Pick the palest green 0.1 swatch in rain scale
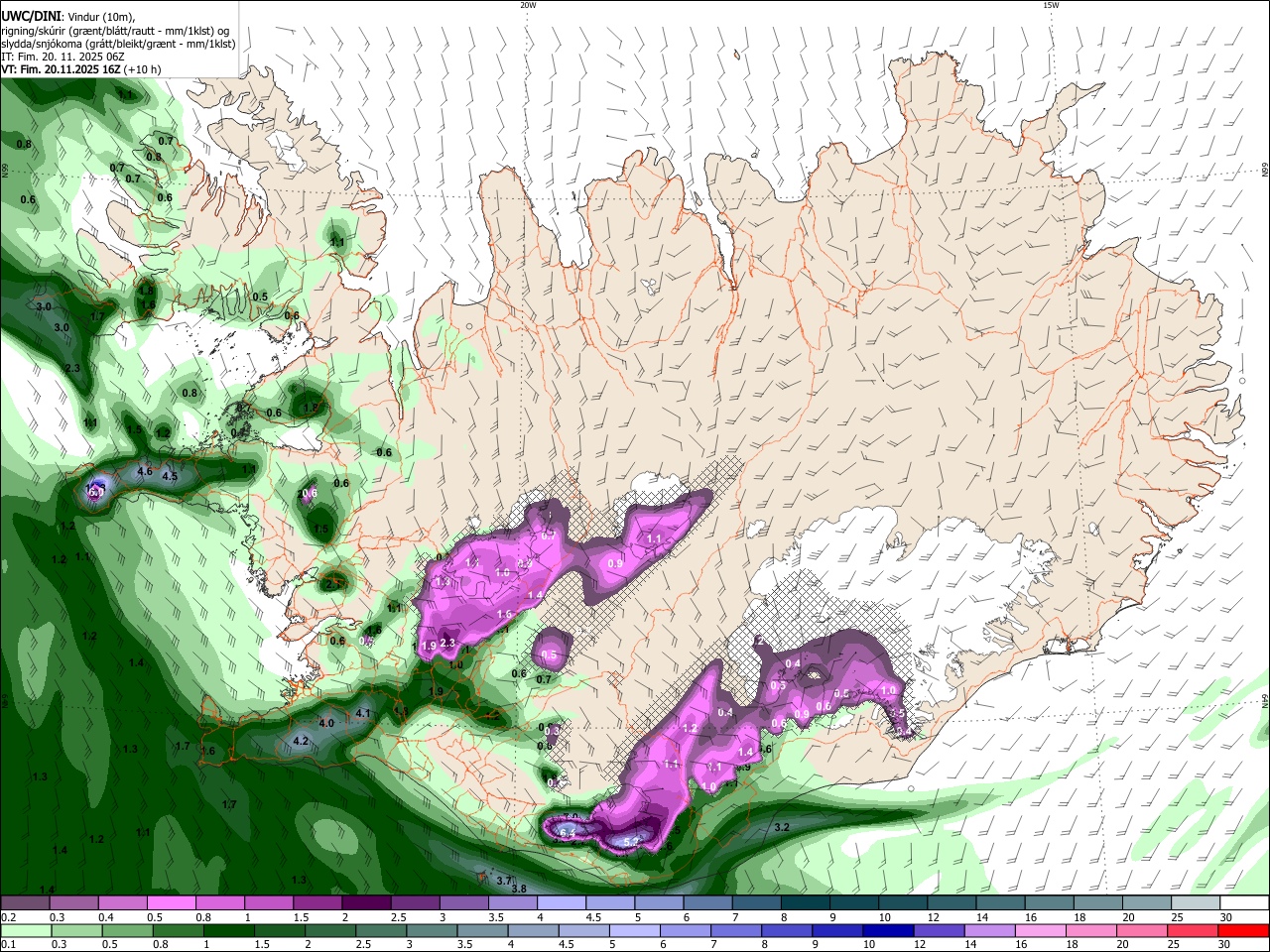The height and width of the screenshot is (952, 1270). pyautogui.click(x=26, y=930)
